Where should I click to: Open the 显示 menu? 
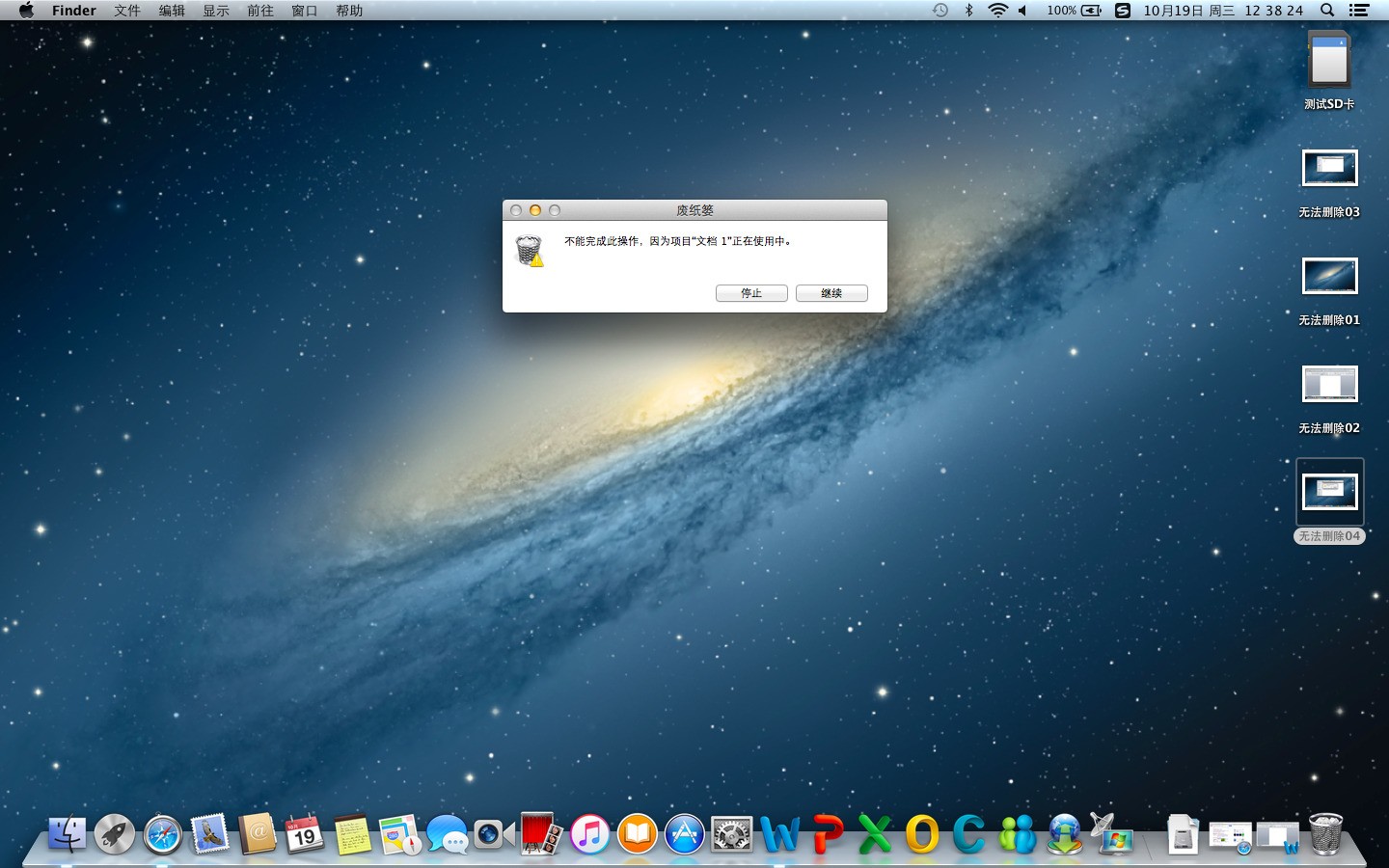216,11
